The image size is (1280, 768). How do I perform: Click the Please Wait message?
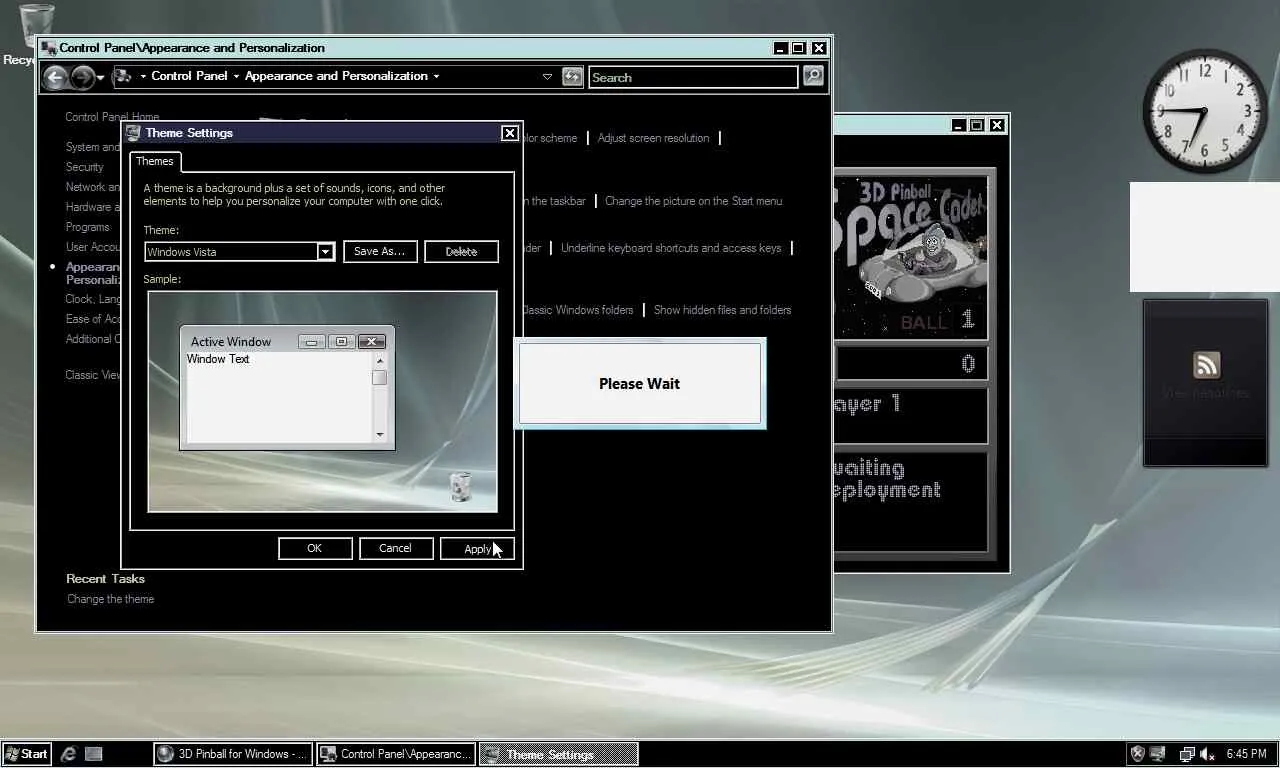click(x=640, y=384)
